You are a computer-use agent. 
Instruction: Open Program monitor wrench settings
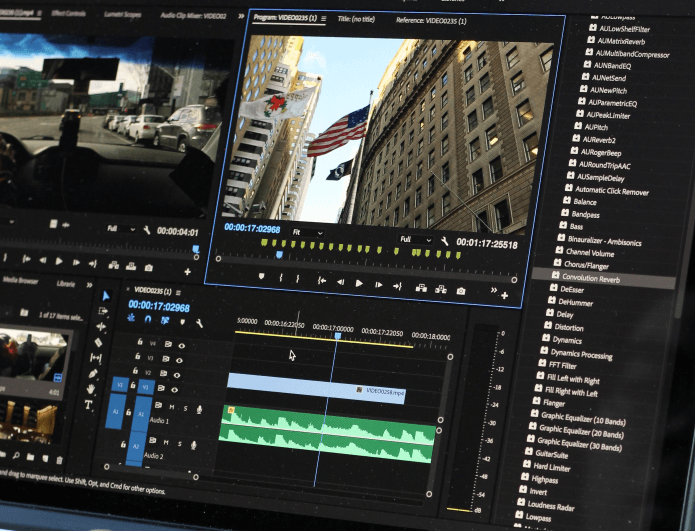click(445, 241)
